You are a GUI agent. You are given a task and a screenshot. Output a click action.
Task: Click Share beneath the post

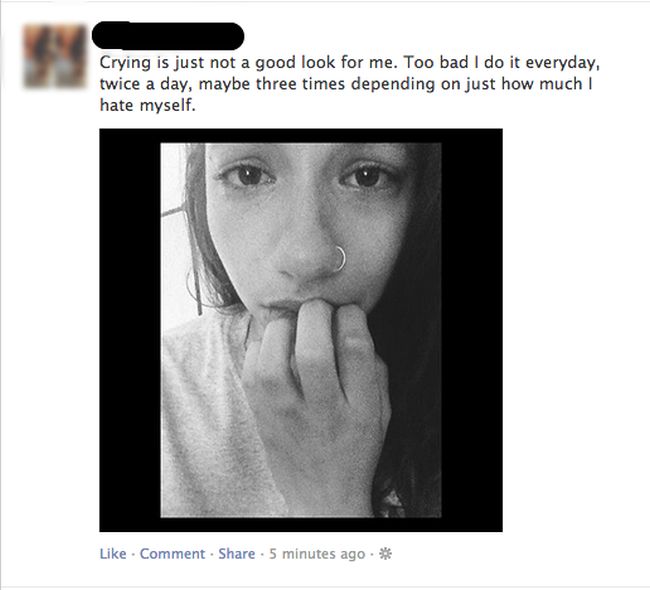[237, 554]
